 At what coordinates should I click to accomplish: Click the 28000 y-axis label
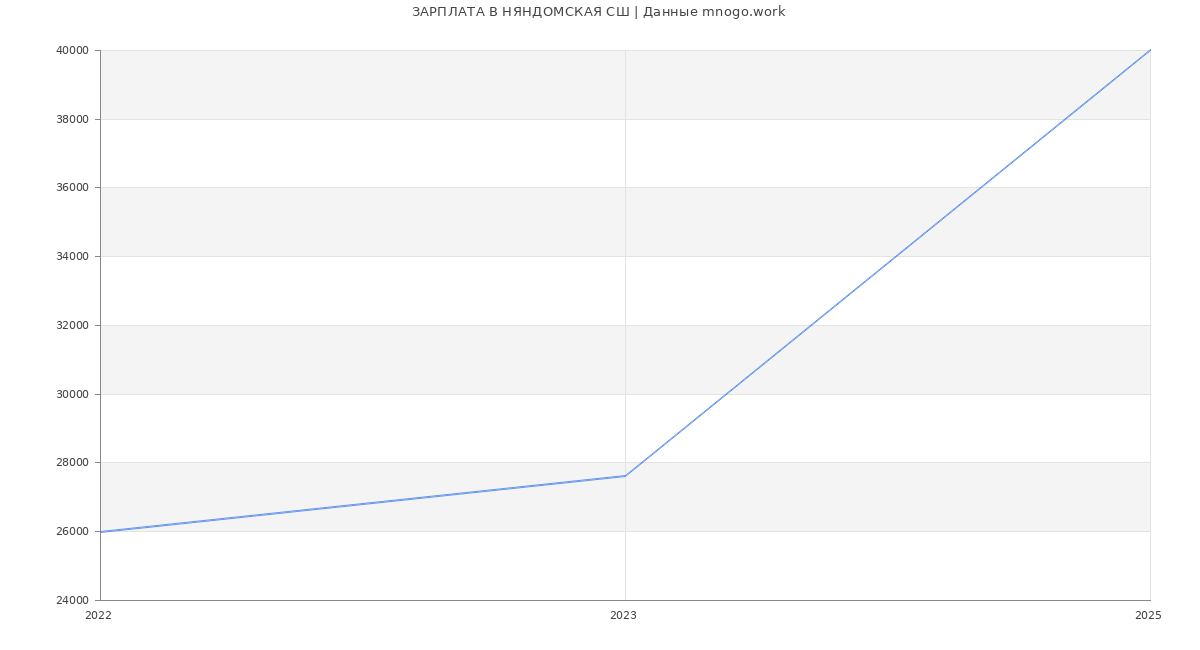pyautogui.click(x=72, y=463)
